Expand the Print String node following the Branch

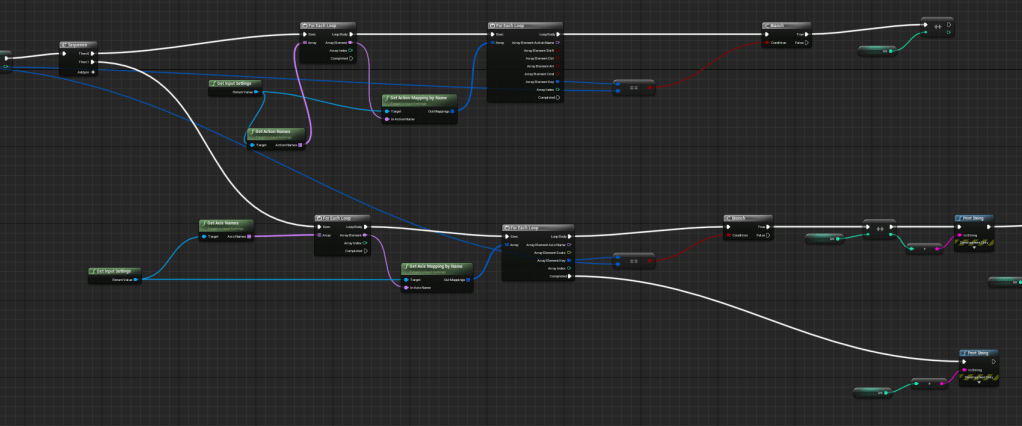pyautogui.click(x=974, y=249)
